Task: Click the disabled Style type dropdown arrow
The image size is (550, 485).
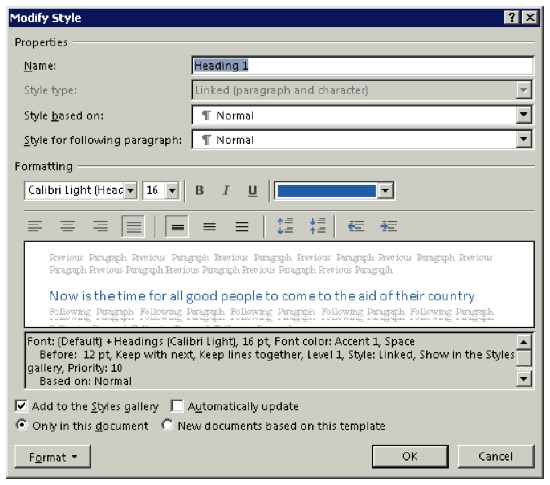Action: (x=523, y=90)
